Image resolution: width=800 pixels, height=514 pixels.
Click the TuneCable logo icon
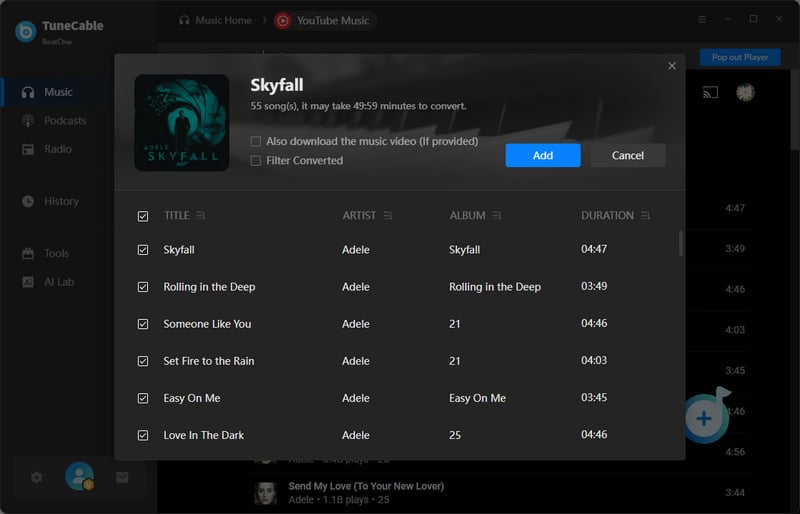[x=26, y=31]
